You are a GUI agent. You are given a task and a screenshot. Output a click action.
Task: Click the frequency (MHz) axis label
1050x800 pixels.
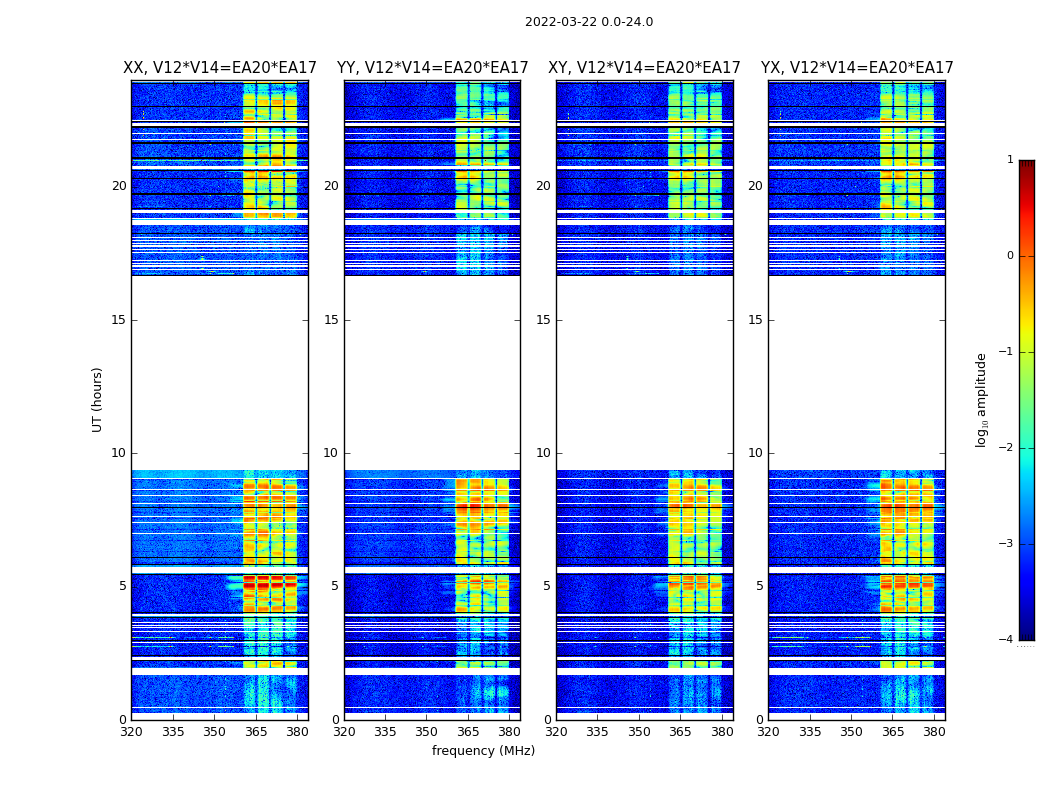(x=483, y=750)
